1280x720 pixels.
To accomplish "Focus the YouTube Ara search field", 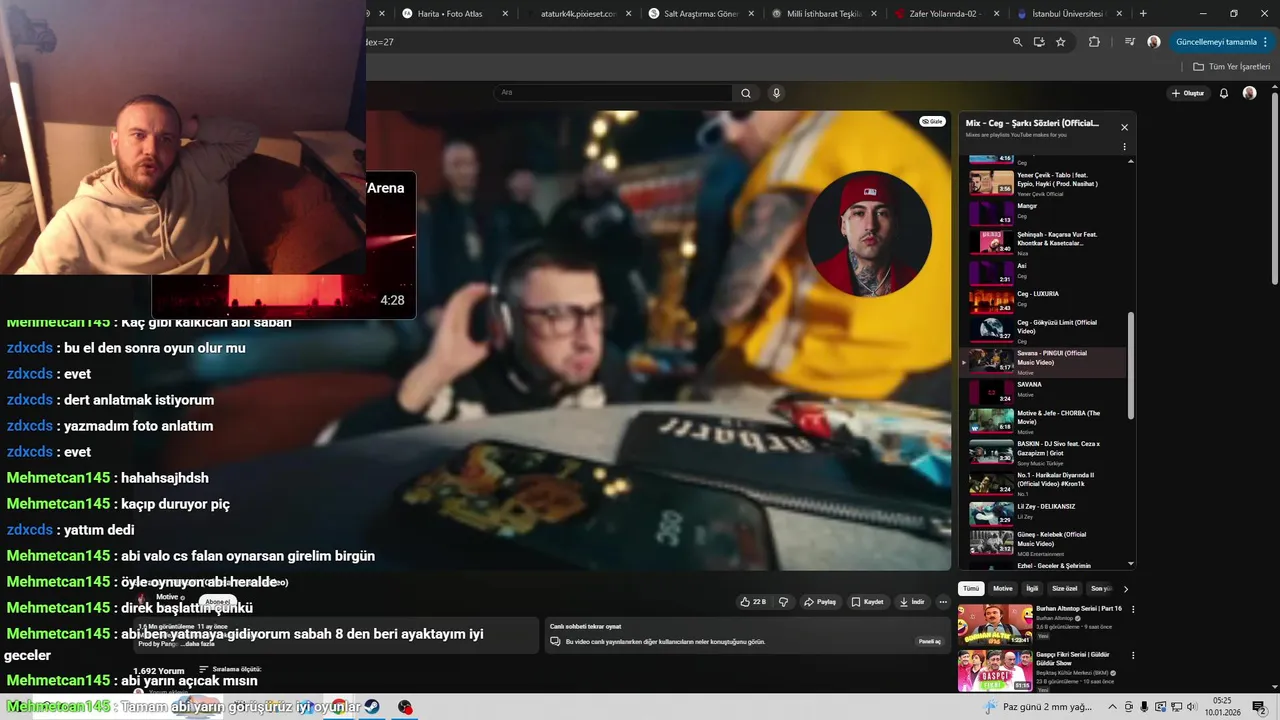I will 613,93.
